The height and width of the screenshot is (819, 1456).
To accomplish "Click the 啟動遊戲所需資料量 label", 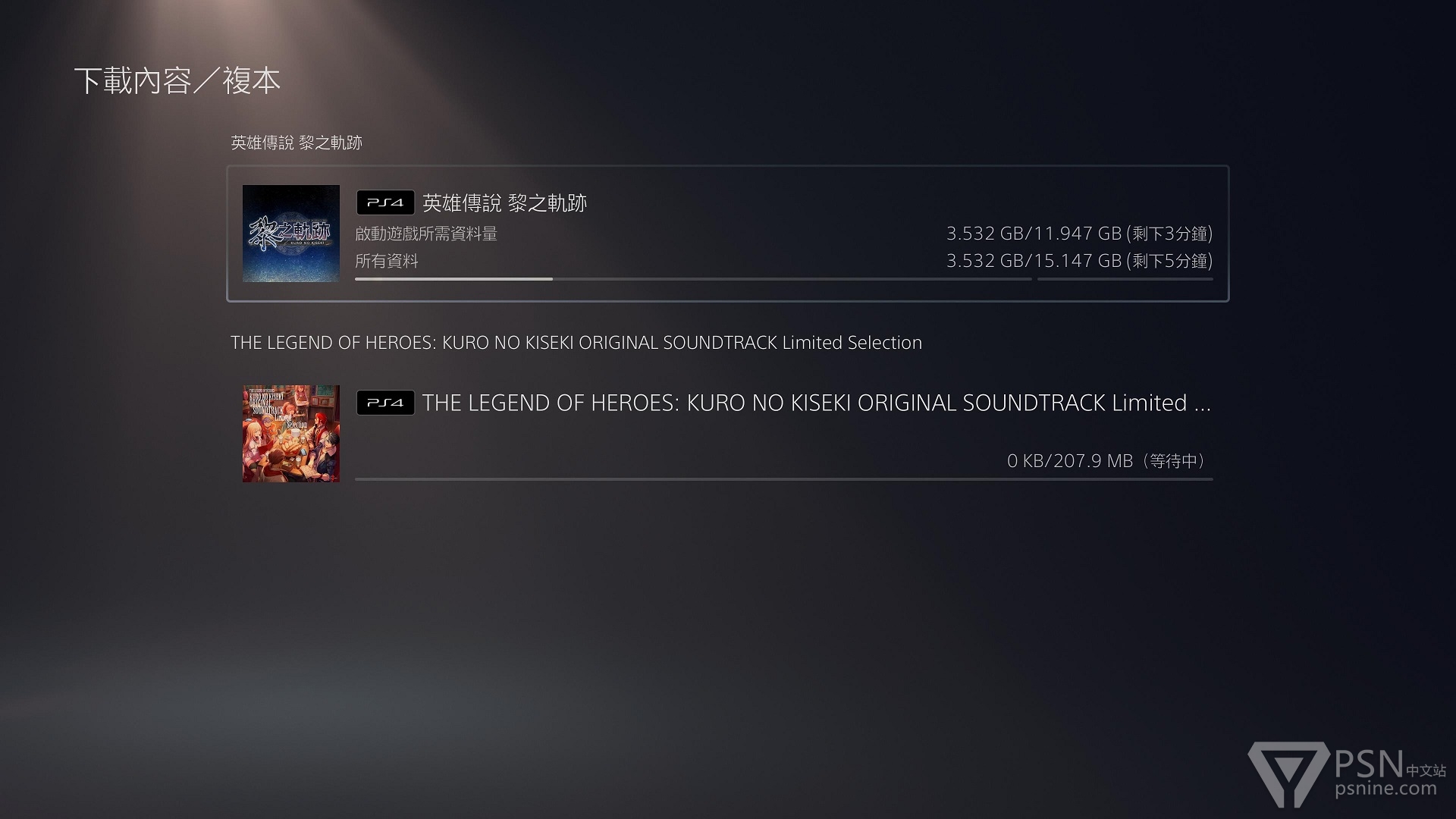I will coord(426,234).
